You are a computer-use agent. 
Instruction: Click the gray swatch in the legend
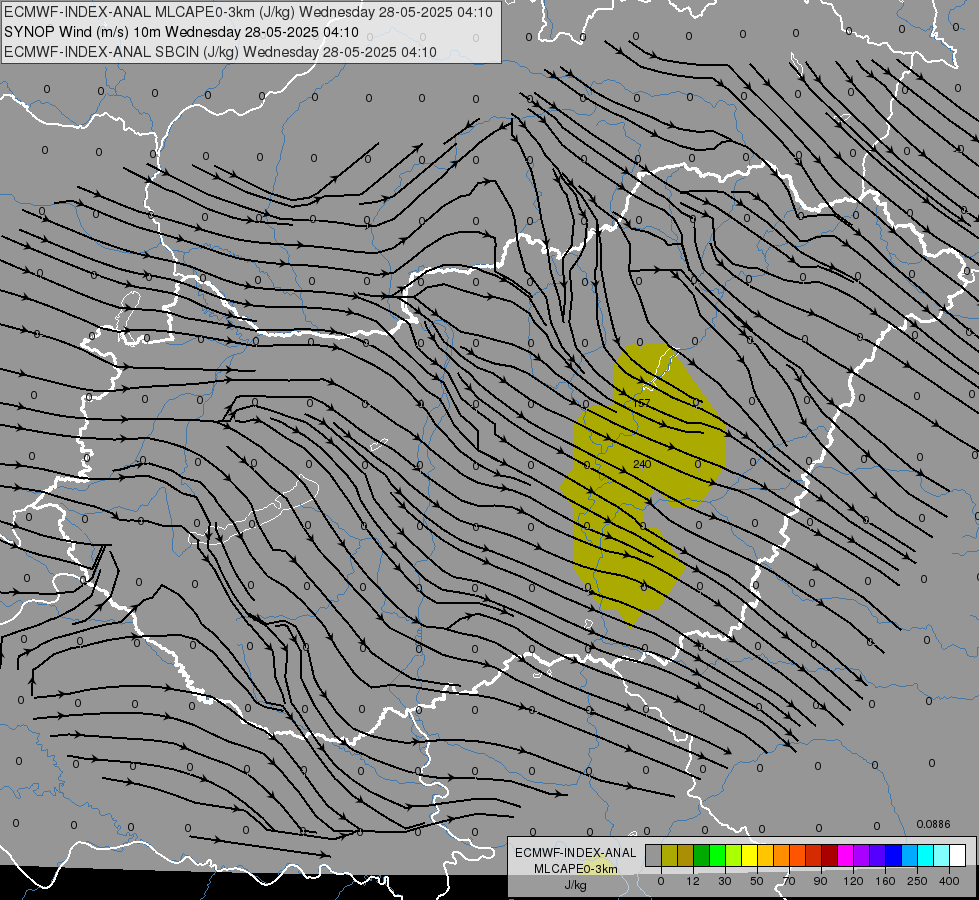[654, 855]
